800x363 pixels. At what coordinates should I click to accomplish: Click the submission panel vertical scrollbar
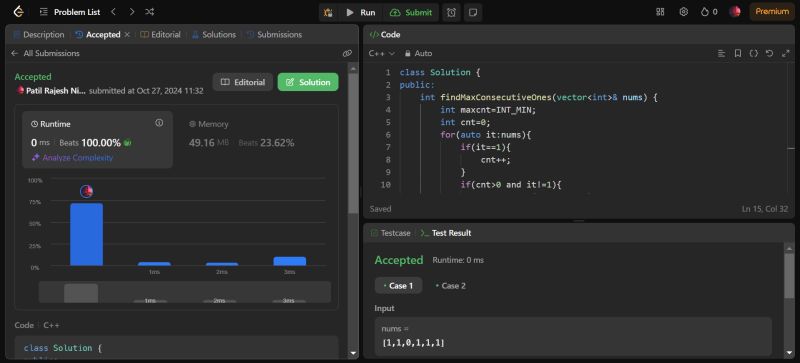[x=353, y=143]
